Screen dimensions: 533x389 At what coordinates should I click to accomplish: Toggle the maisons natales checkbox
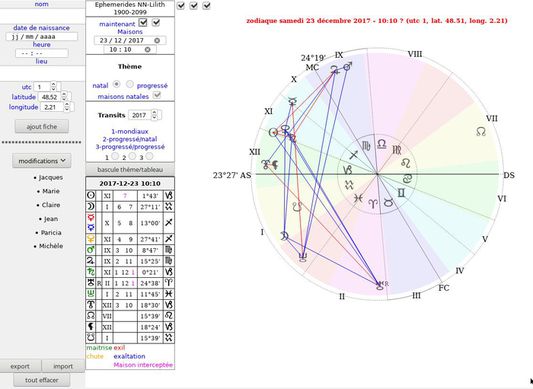tap(157, 95)
